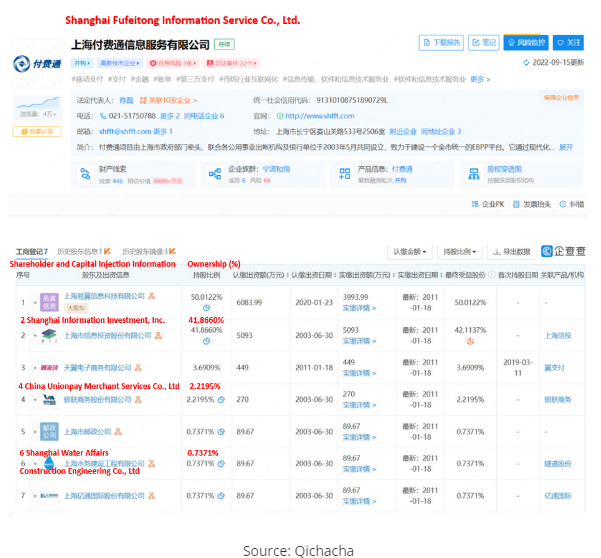Expand the 高新技术企业 tag
This screenshot has height=558, width=601.
120,63
